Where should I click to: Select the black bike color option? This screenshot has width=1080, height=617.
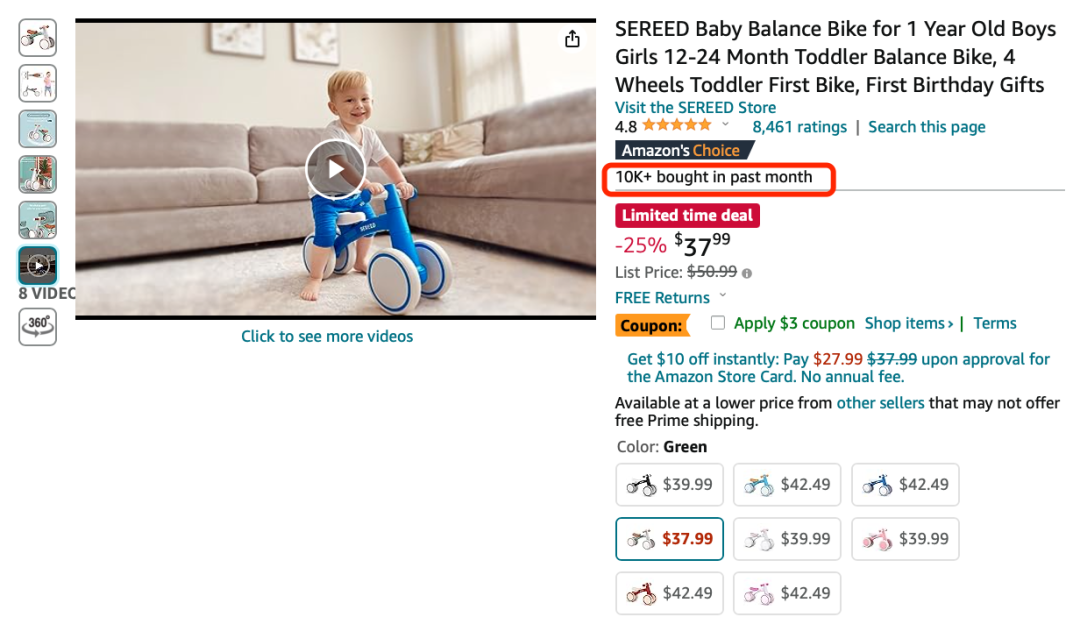click(669, 485)
